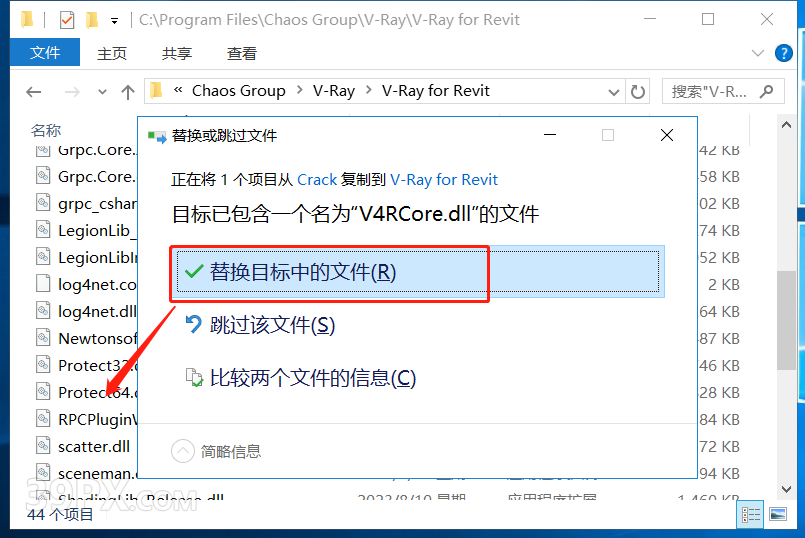
Task: Click the Protect32 file icon
Action: point(43,364)
